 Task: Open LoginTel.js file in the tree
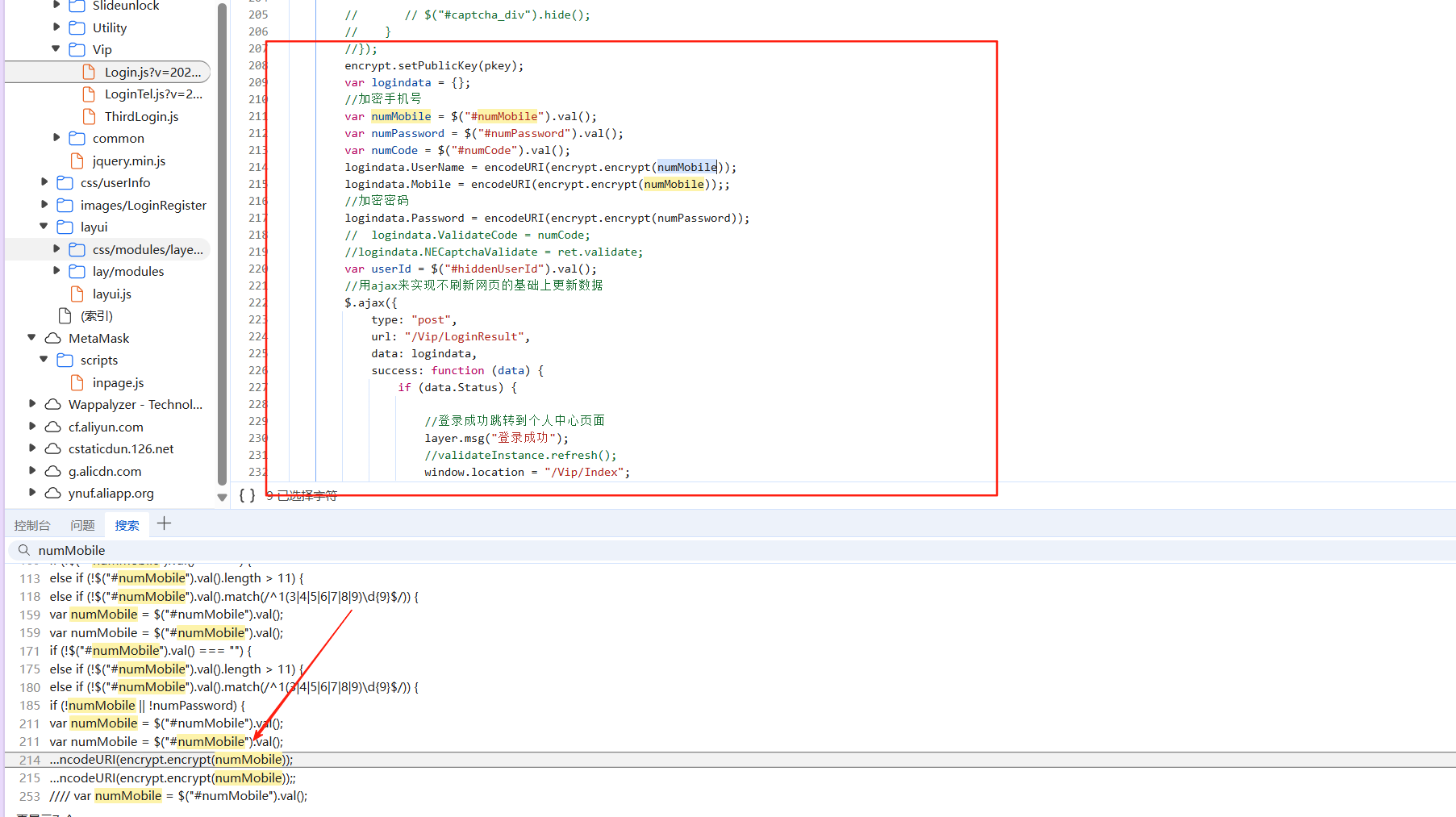tap(153, 94)
